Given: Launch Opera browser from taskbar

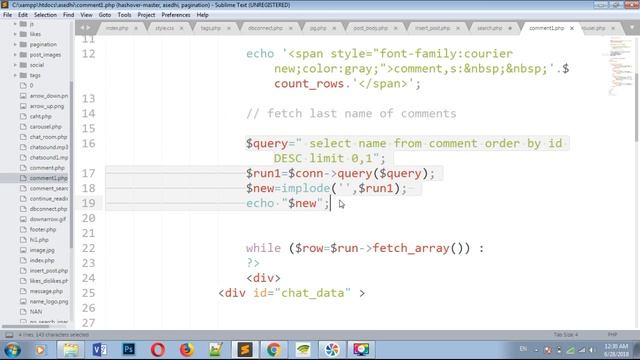Looking at the screenshot, I should [158, 350].
